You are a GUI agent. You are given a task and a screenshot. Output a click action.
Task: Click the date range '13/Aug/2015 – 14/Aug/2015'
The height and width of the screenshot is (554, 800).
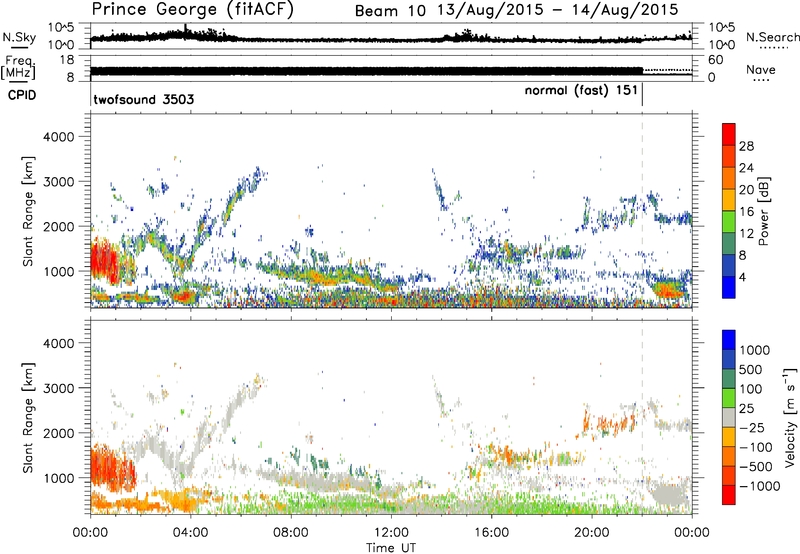pos(558,10)
